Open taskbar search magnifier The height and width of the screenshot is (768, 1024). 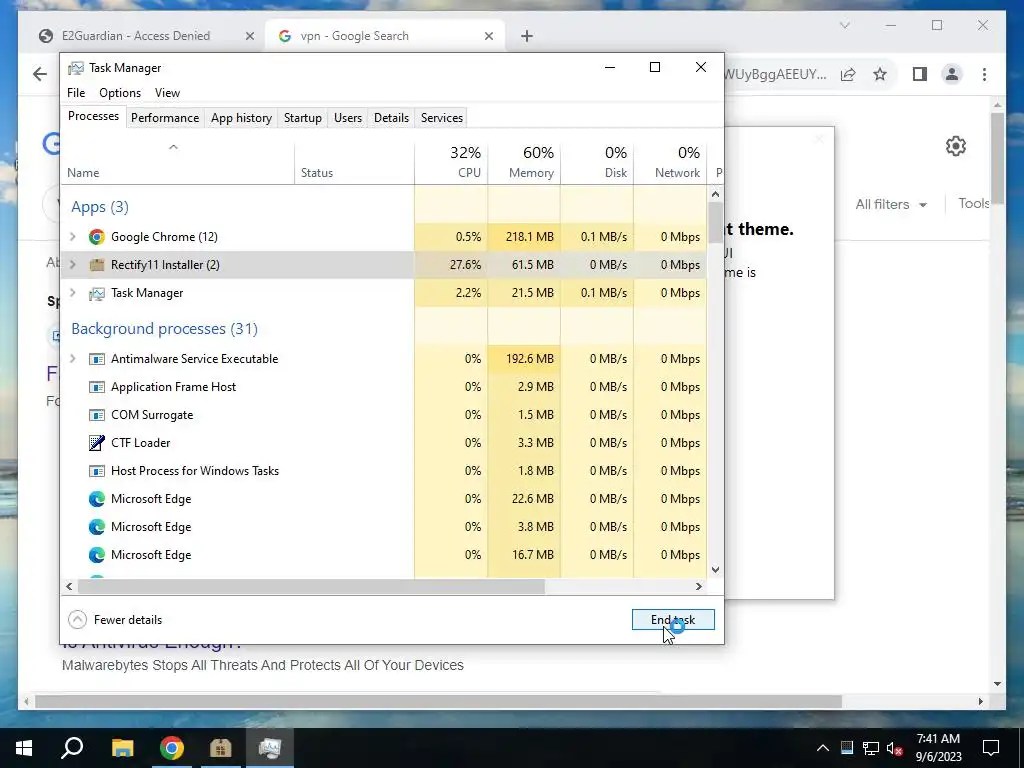(x=72, y=748)
